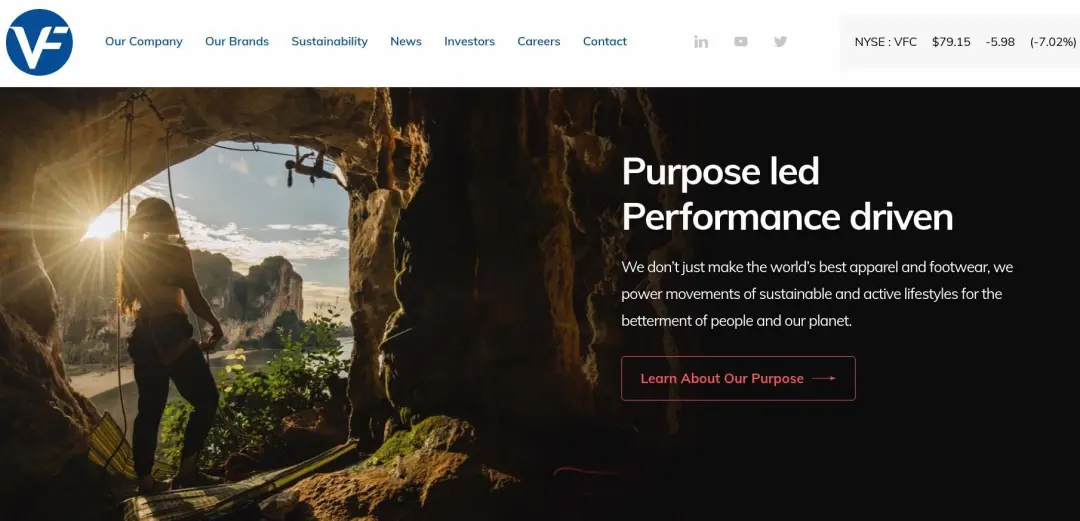Screen dimensions: 1080x521
Task: Click the hero paragraph about apparel and footwear
Action: 817,294
